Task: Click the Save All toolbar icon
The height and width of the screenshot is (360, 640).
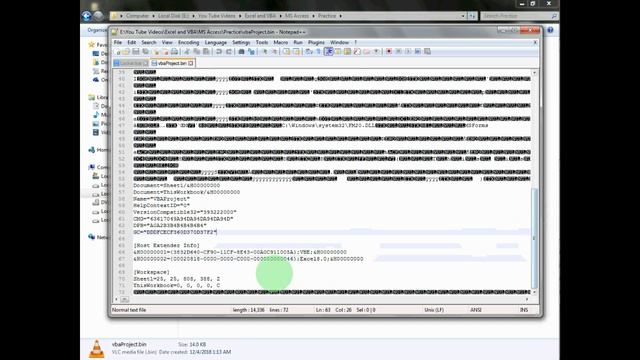Action: point(146,51)
